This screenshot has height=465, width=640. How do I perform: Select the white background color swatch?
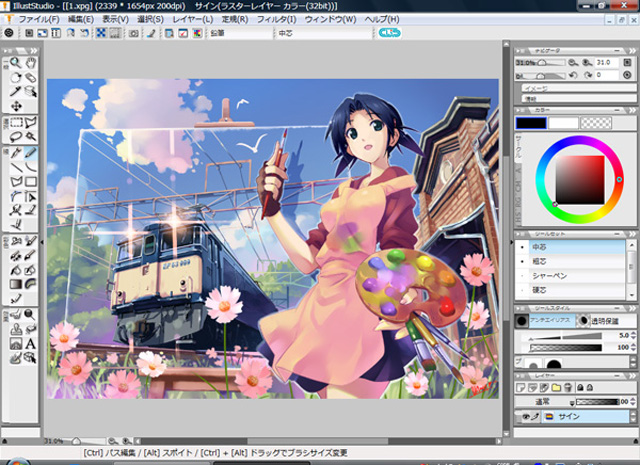(563, 123)
